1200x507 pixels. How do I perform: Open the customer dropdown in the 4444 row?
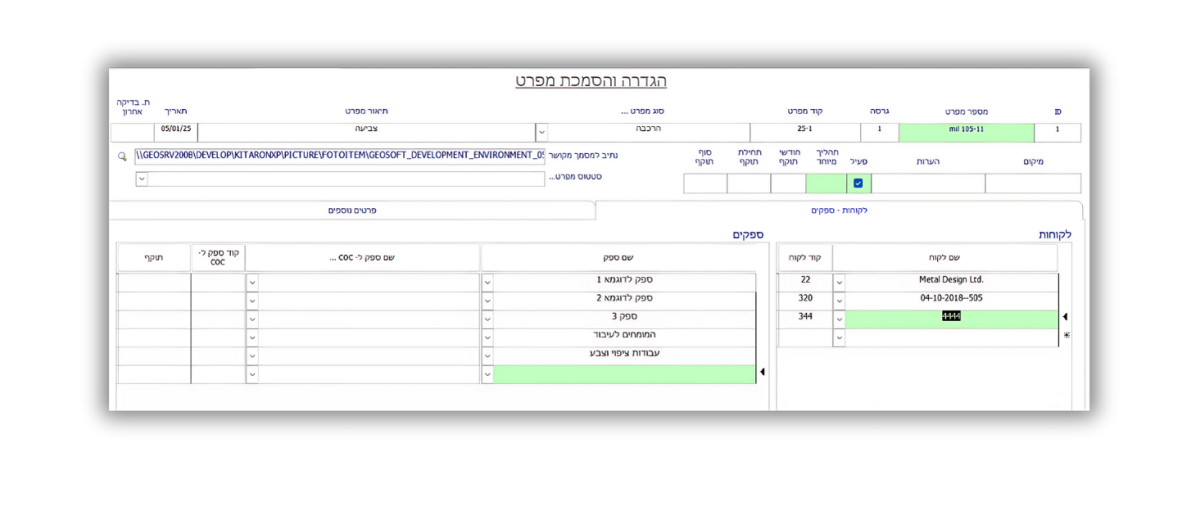click(x=839, y=319)
